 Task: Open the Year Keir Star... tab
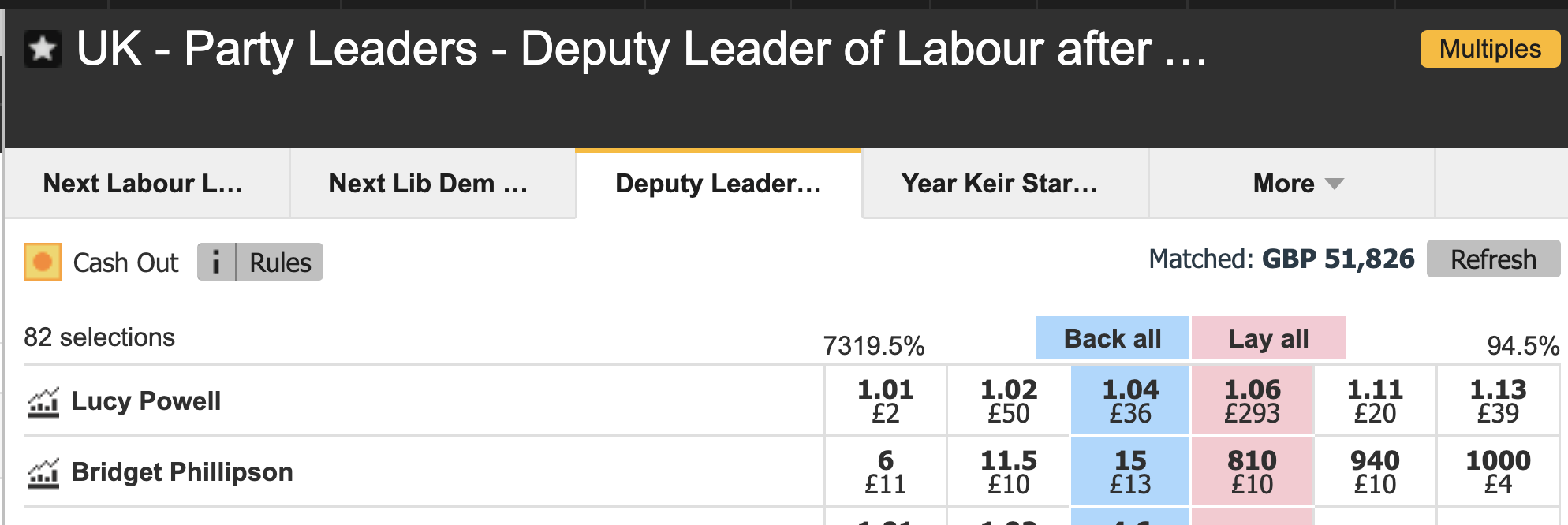click(999, 184)
